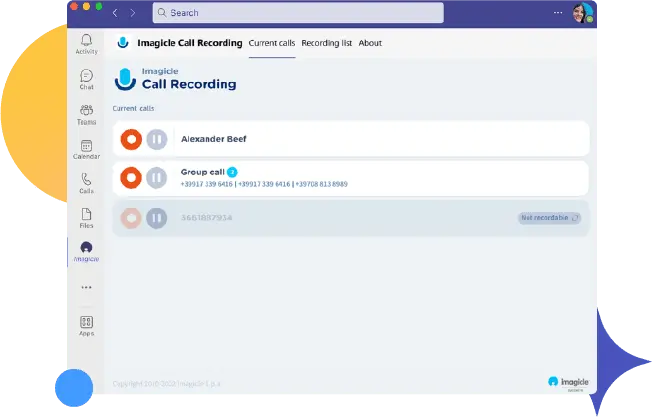Switch to the Recording list tab
Image resolution: width=652 pixels, height=417 pixels.
pyautogui.click(x=326, y=43)
